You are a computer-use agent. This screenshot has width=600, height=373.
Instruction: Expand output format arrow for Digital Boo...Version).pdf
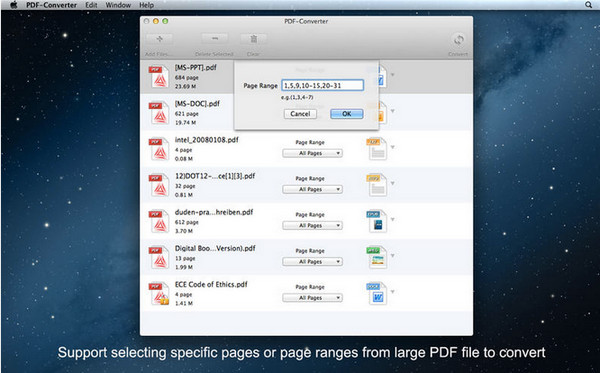(x=393, y=256)
